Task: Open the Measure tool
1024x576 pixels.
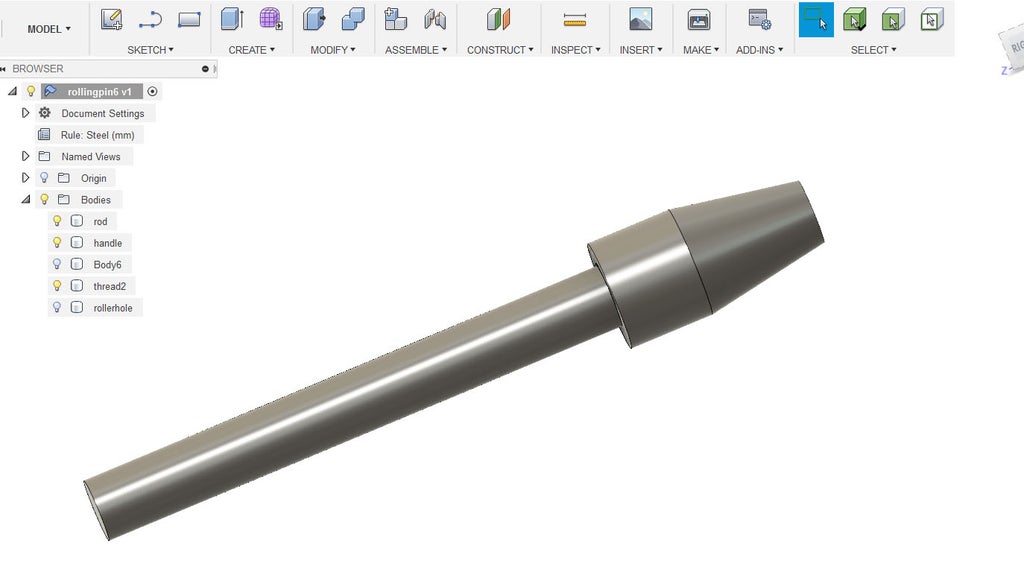Action: pyautogui.click(x=575, y=20)
